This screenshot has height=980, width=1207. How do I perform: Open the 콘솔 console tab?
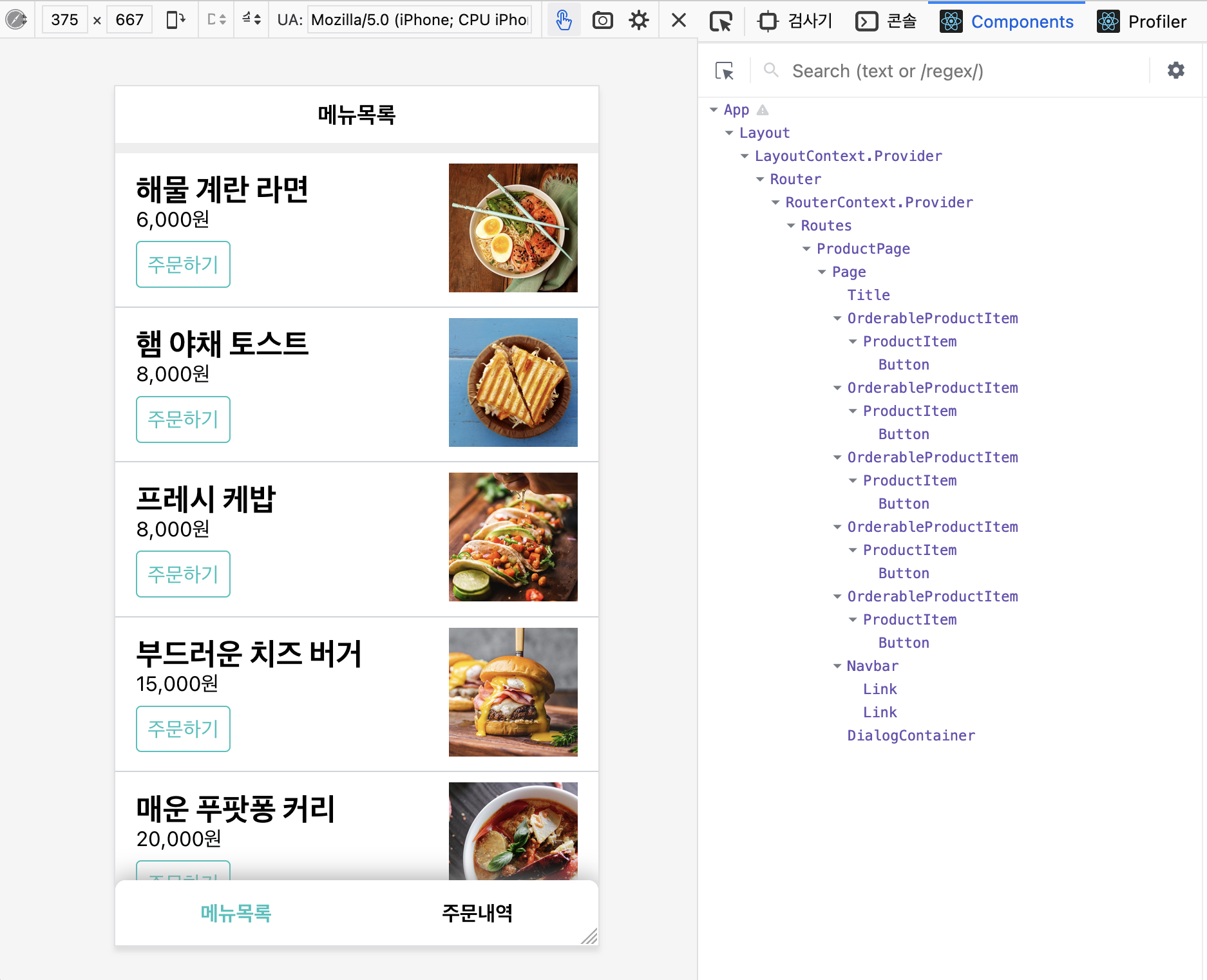click(x=886, y=21)
